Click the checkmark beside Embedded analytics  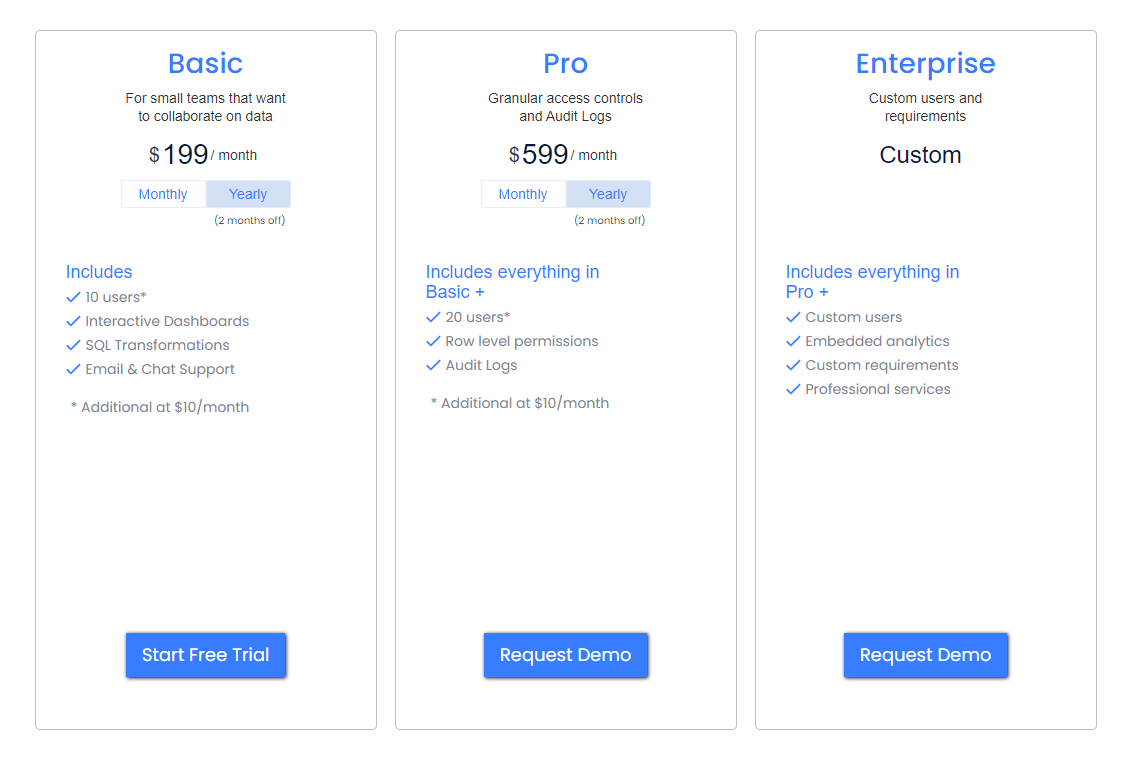[x=793, y=341]
